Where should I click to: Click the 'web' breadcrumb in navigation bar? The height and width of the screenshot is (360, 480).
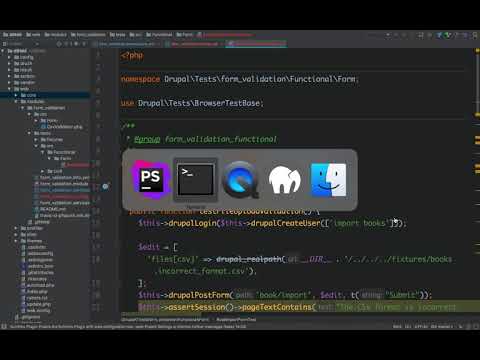pyautogui.click(x=33, y=35)
